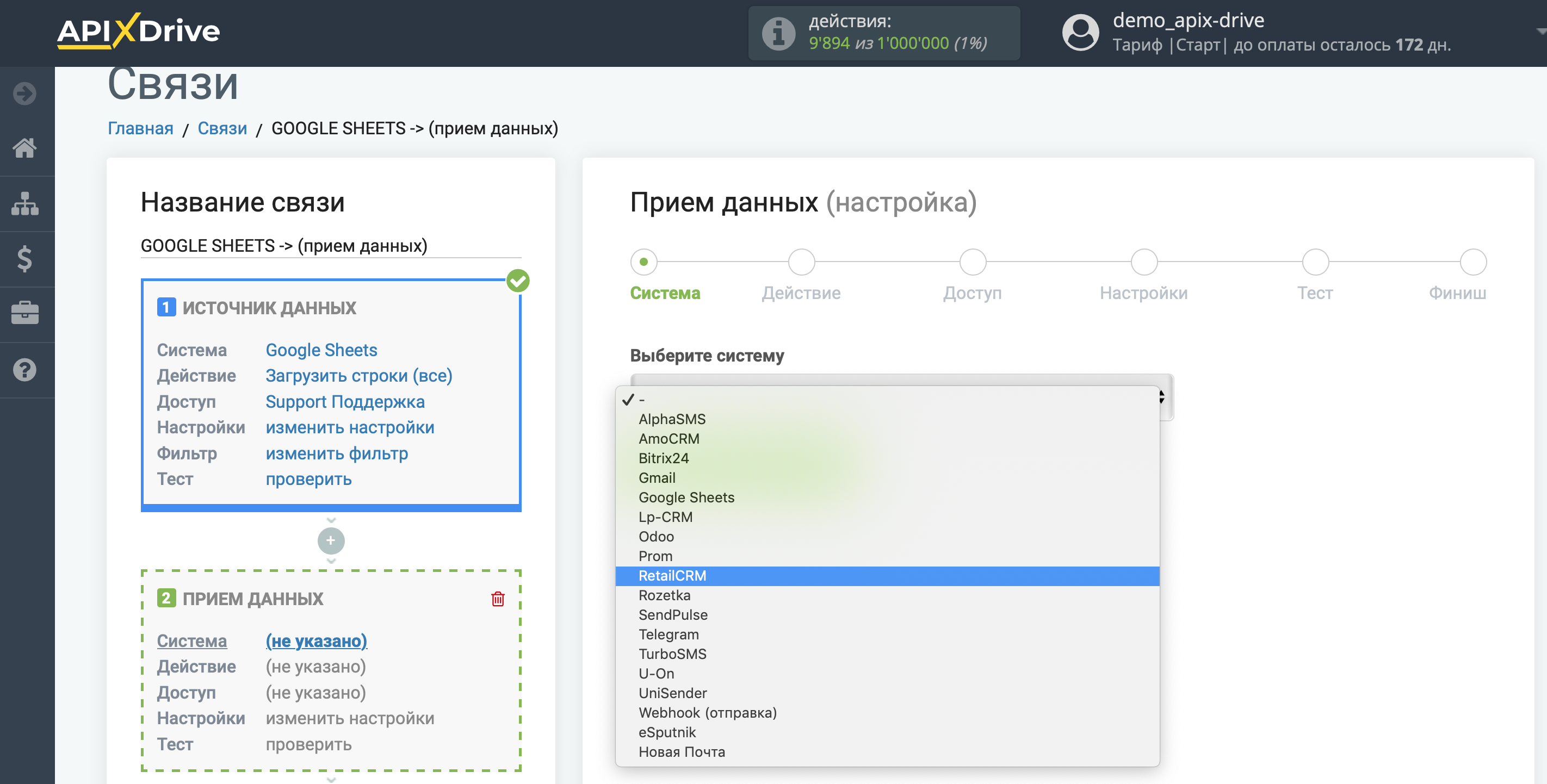Add a step with the plus button

[x=331, y=541]
